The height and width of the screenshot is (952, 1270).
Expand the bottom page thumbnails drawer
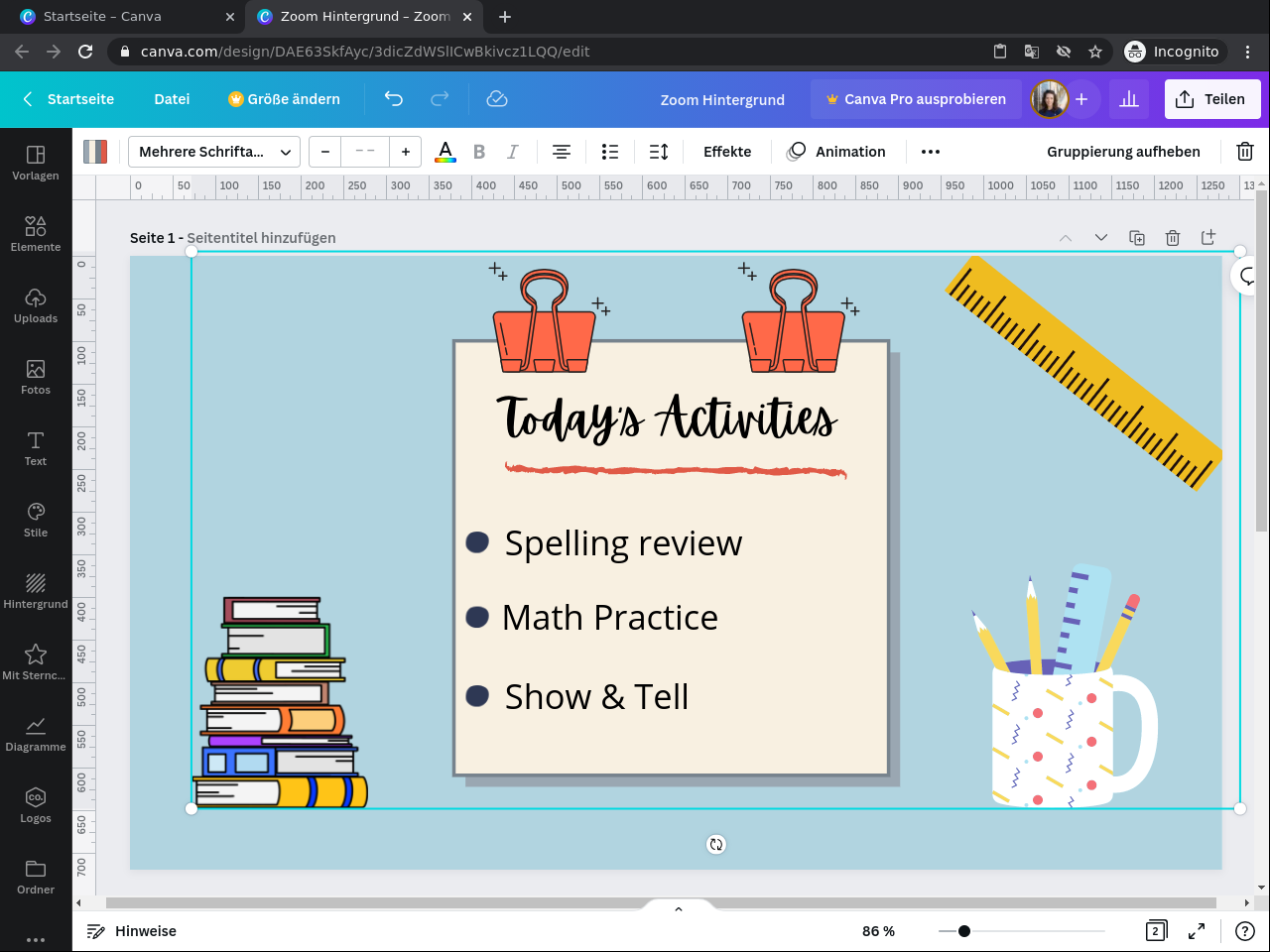click(679, 908)
